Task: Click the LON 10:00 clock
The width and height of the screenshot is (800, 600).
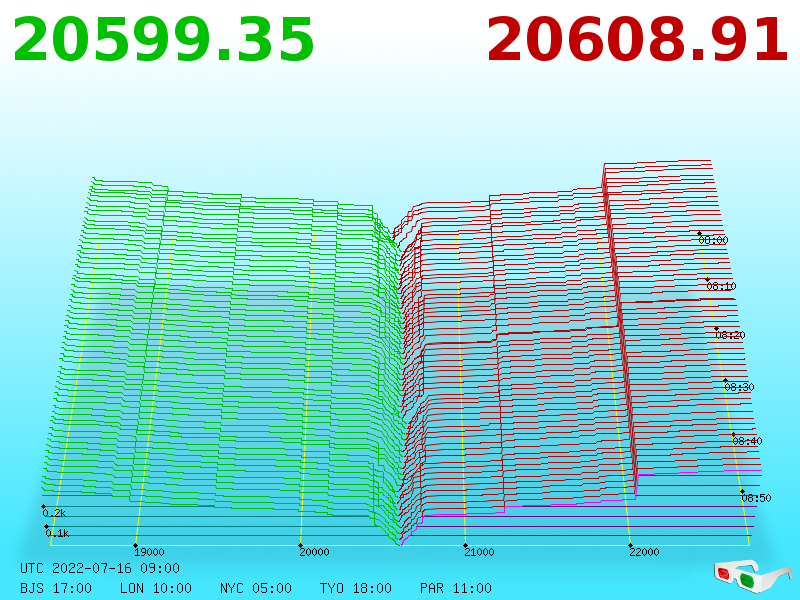Action: (x=156, y=589)
